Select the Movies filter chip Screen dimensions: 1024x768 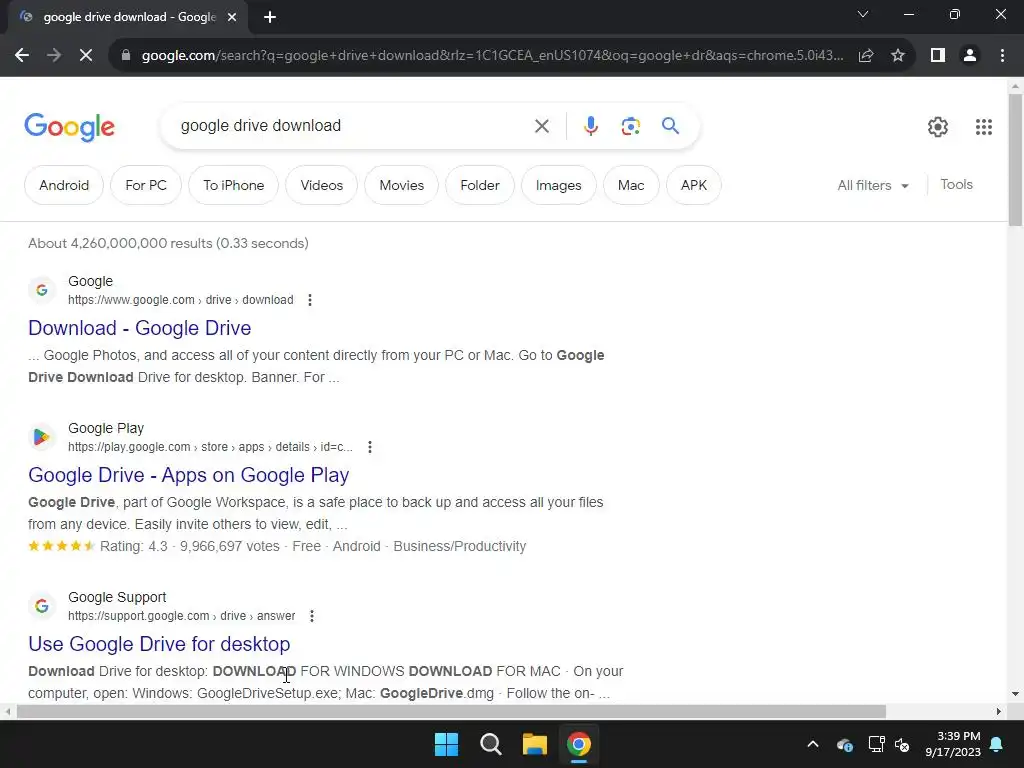pos(402,185)
